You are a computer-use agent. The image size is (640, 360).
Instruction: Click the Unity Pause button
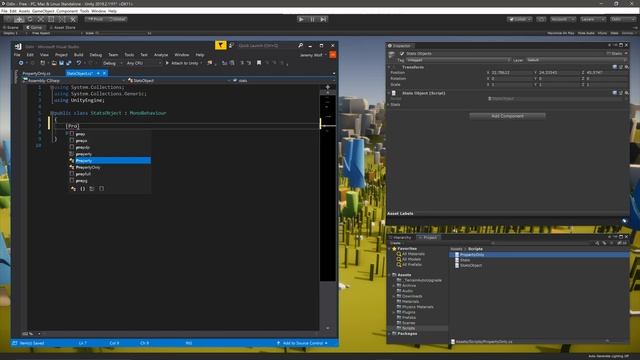312,19
